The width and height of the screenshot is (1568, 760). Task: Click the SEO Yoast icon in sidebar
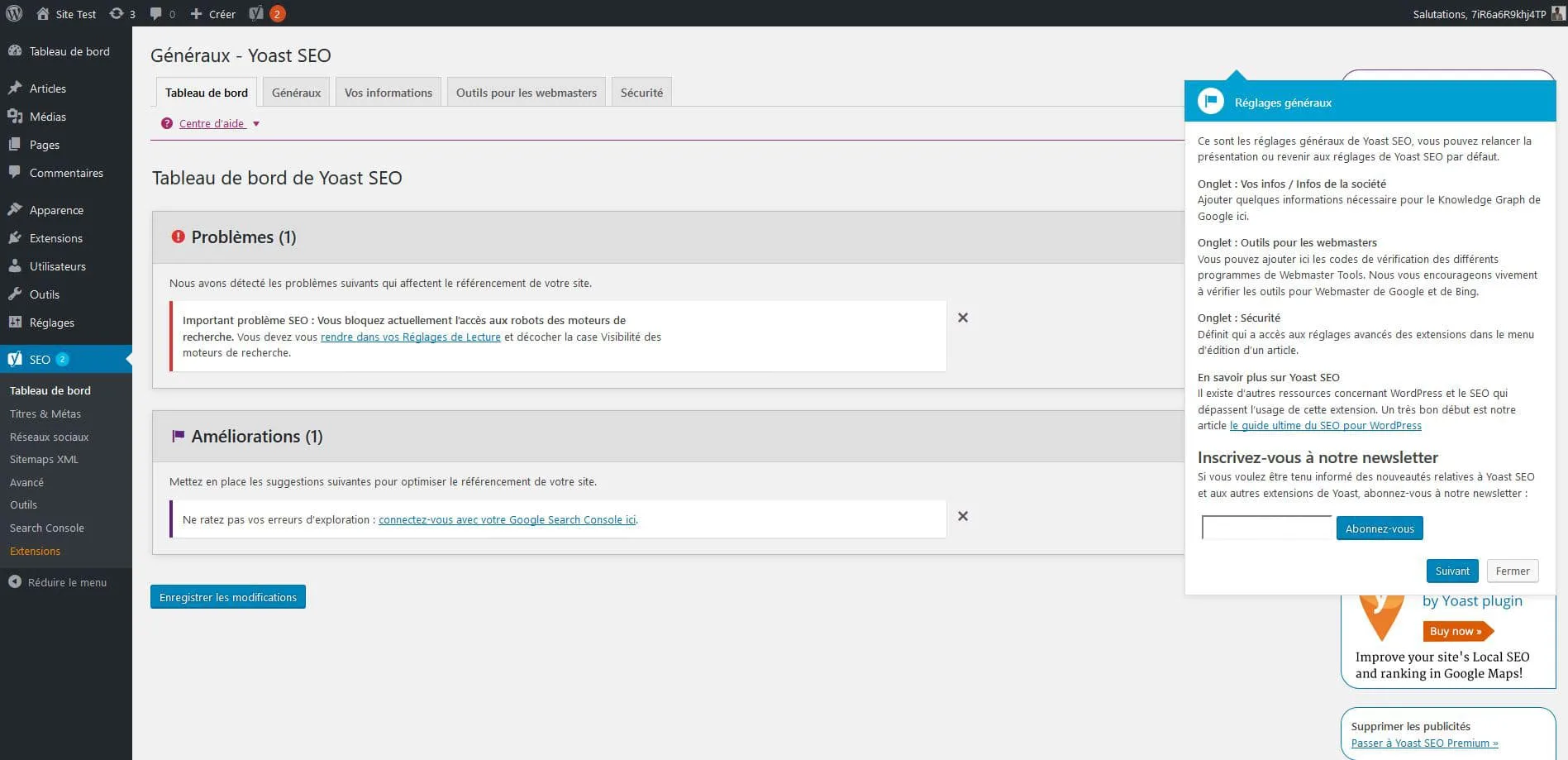pos(15,359)
